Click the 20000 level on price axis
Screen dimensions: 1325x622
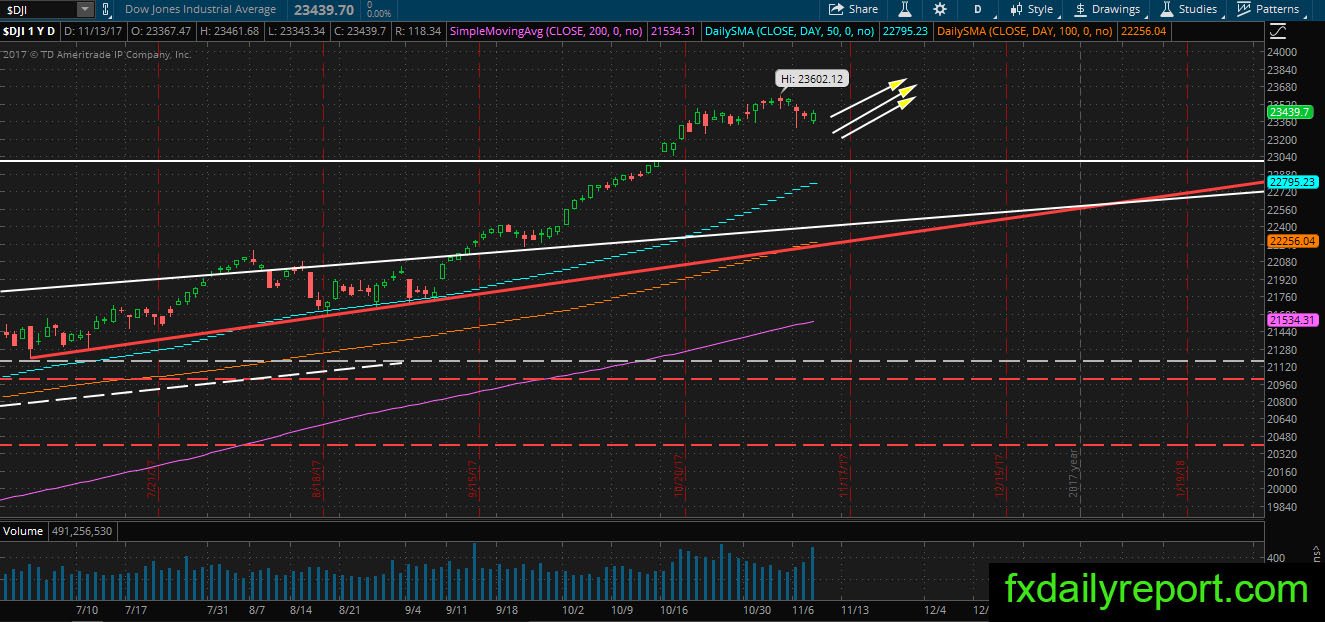[x=1283, y=489]
